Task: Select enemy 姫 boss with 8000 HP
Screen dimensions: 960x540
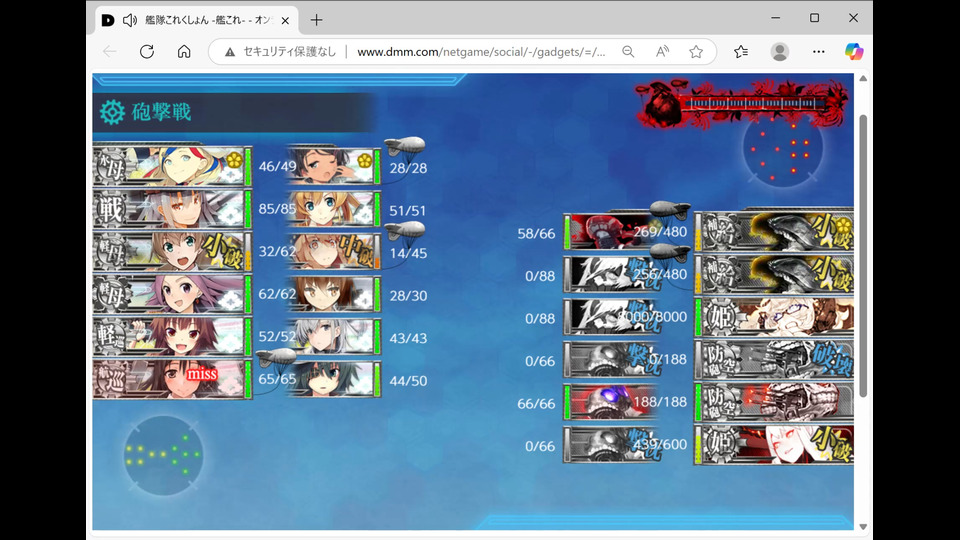Action: pos(774,317)
